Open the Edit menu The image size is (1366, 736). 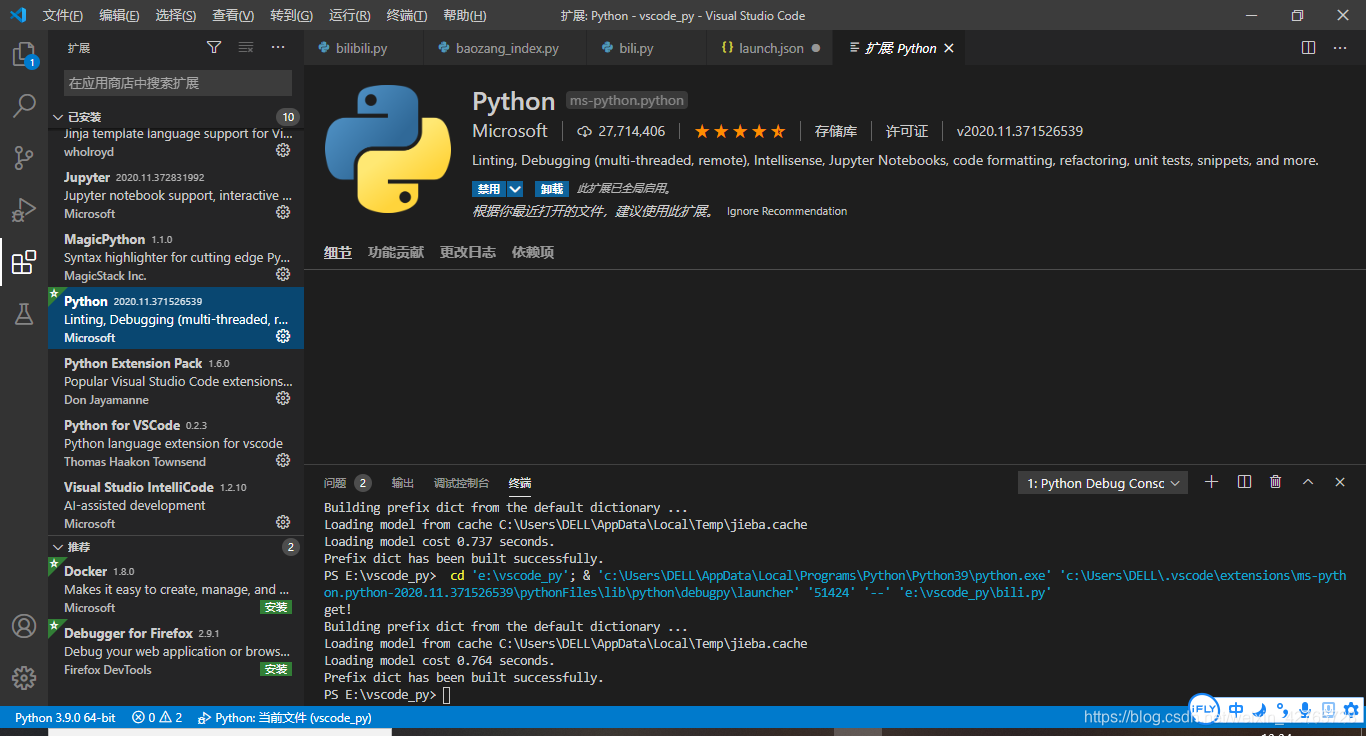(120, 15)
